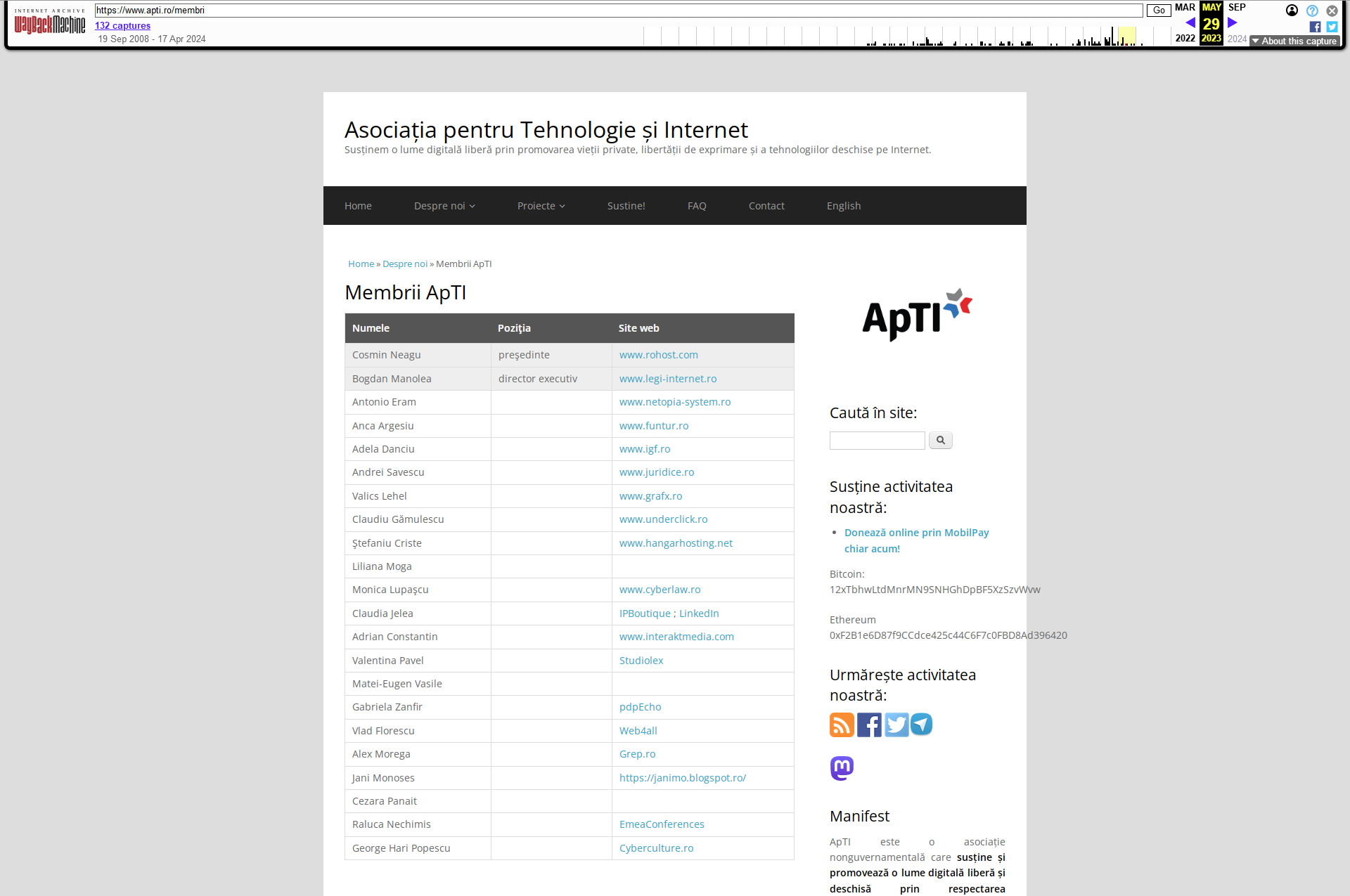Image resolution: width=1350 pixels, height=896 pixels.
Task: Go to previous capture with left arrow
Action: (1190, 22)
